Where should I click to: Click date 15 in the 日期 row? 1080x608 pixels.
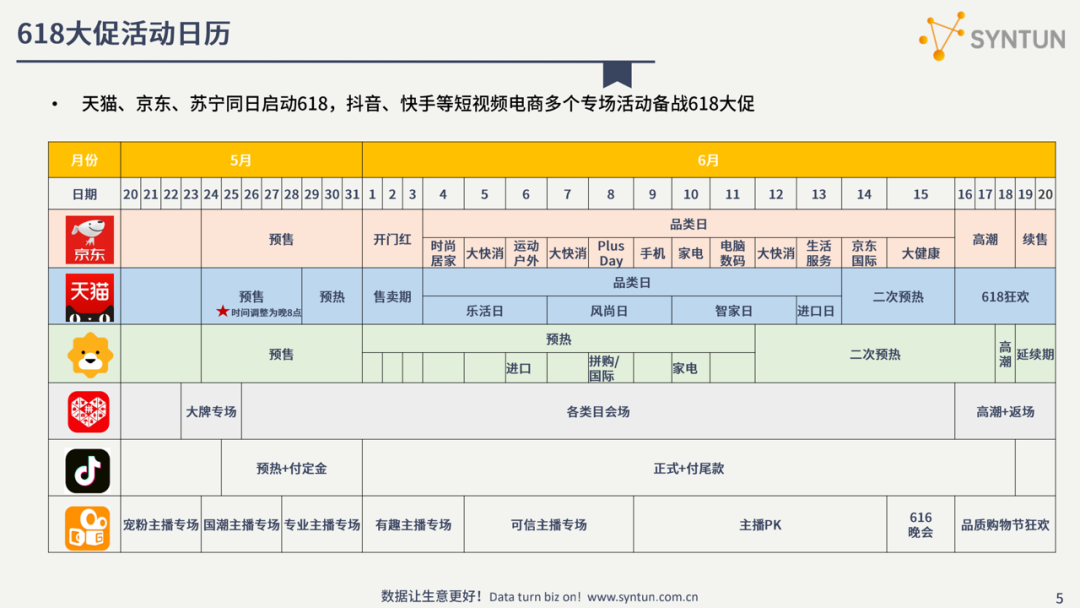point(920,194)
